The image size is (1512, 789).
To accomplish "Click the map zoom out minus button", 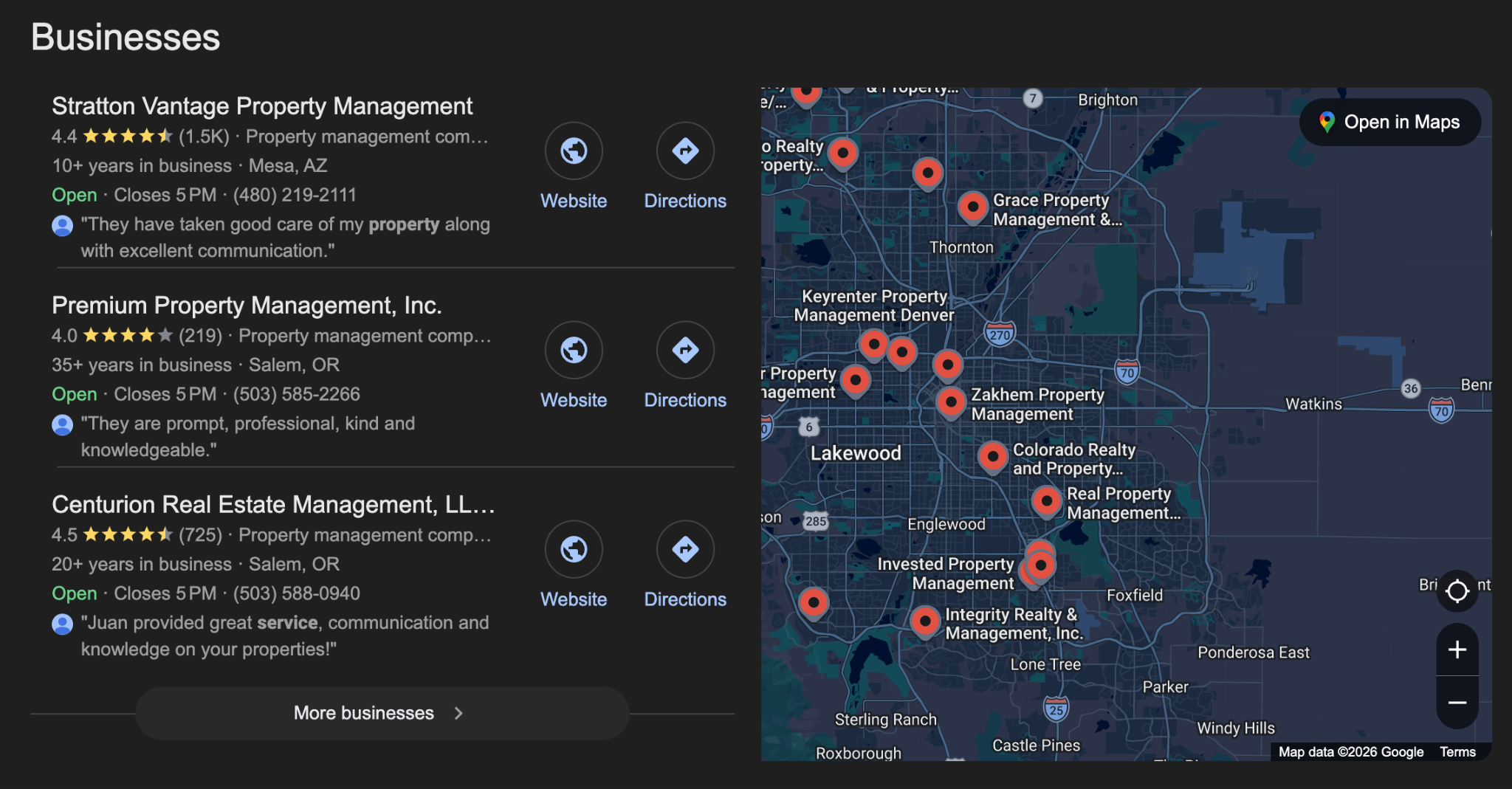I will tap(1457, 703).
